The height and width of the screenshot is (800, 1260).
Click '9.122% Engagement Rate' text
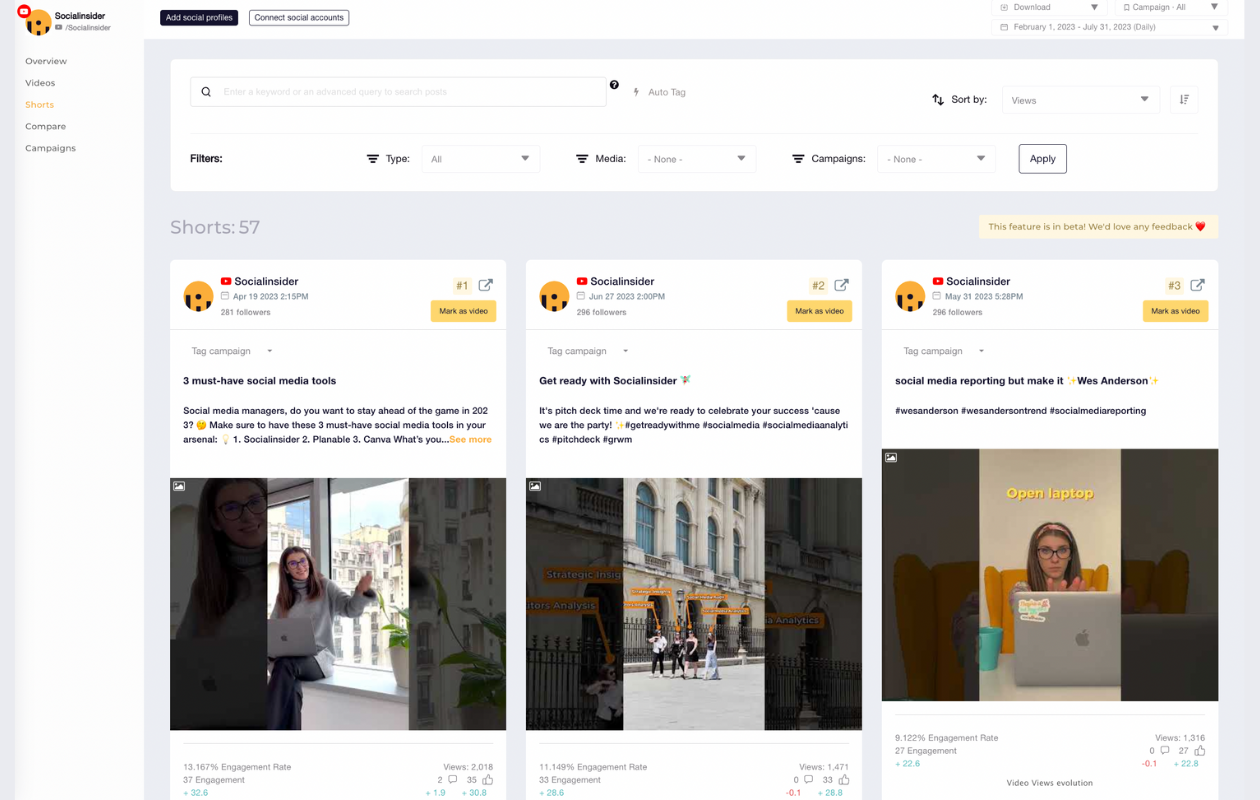point(947,738)
